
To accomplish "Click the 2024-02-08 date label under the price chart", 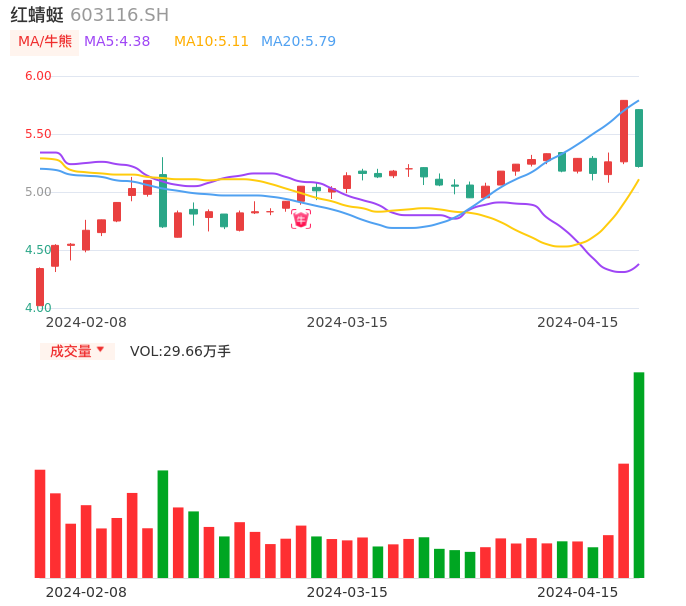I will [86, 322].
